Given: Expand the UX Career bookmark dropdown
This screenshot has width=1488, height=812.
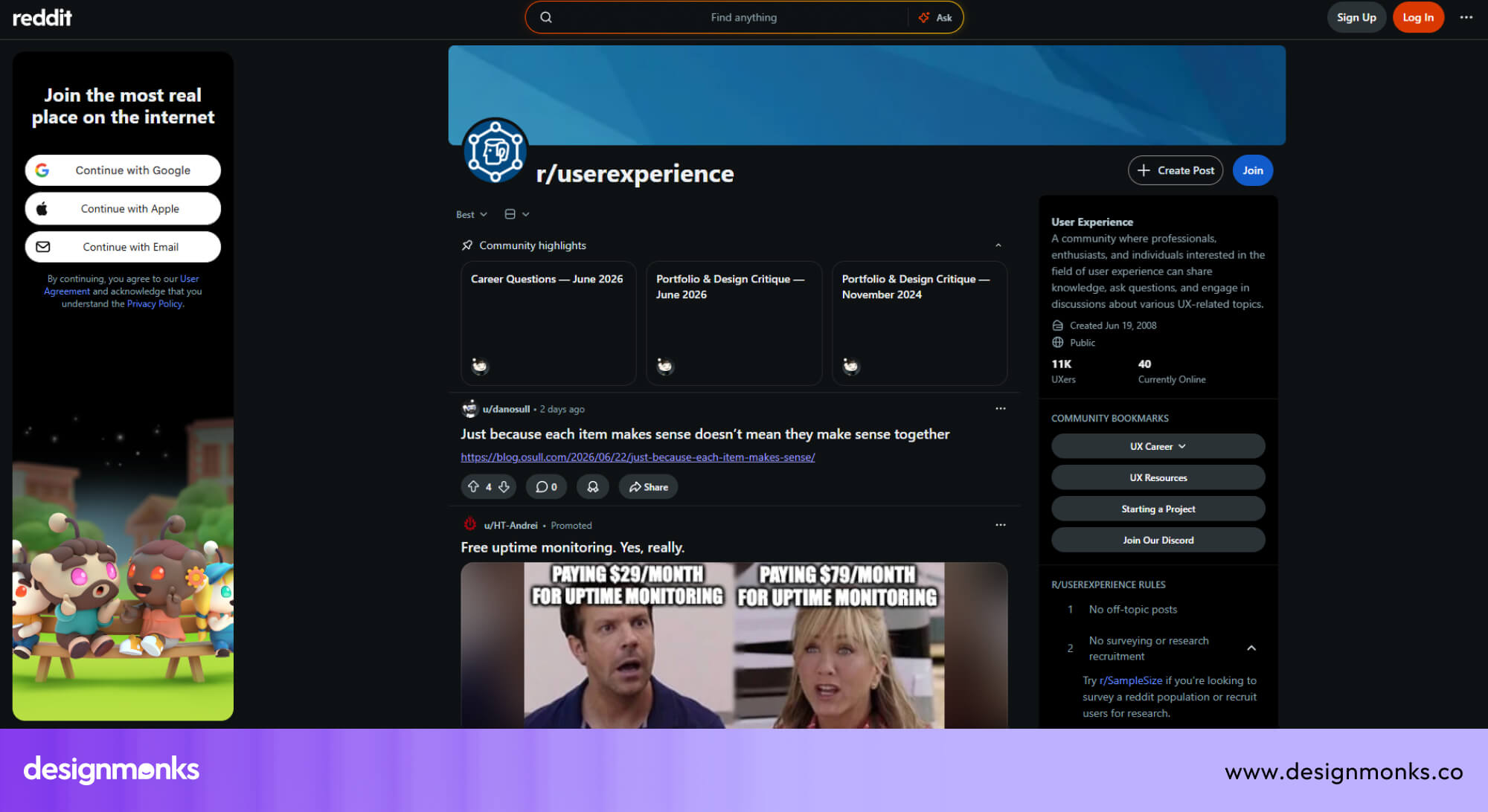Looking at the screenshot, I should (1158, 446).
